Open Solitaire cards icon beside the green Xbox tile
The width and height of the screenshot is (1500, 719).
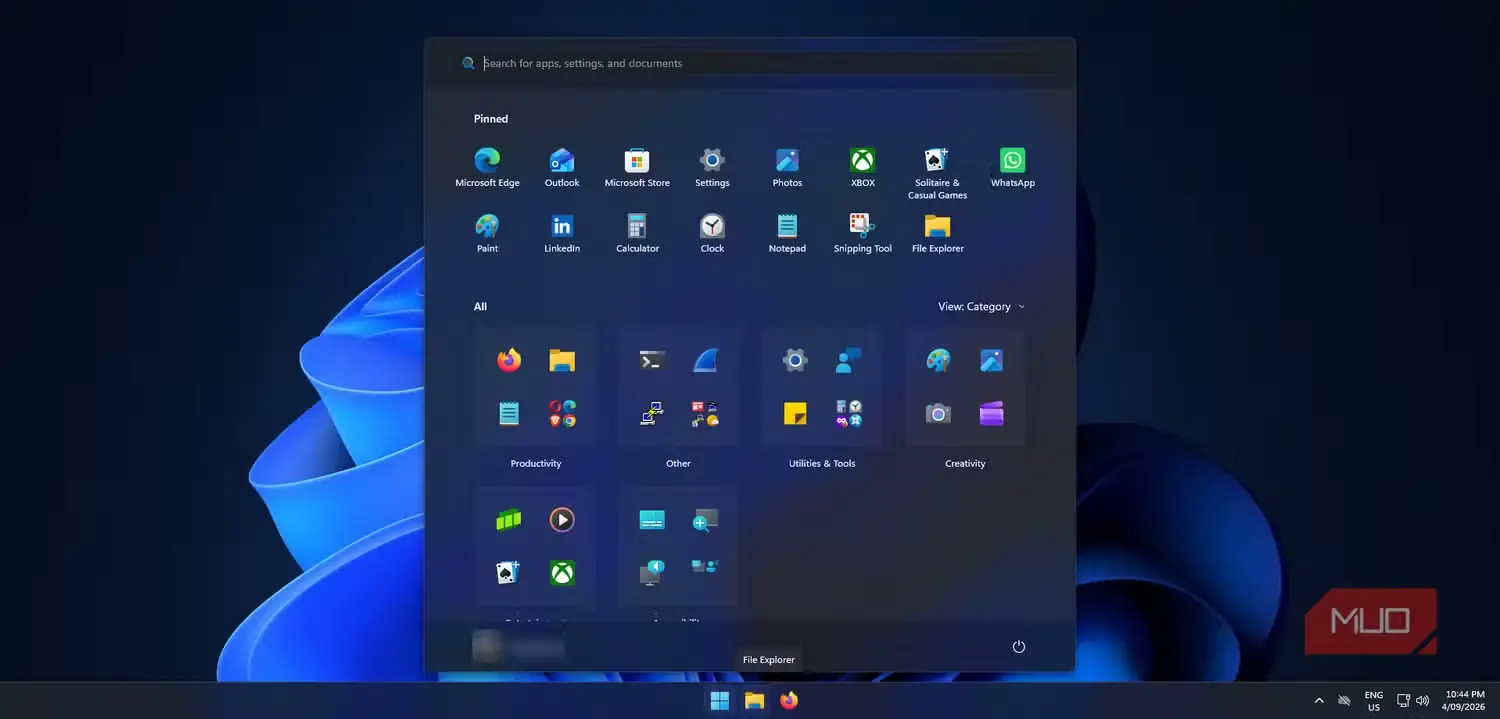(509, 573)
